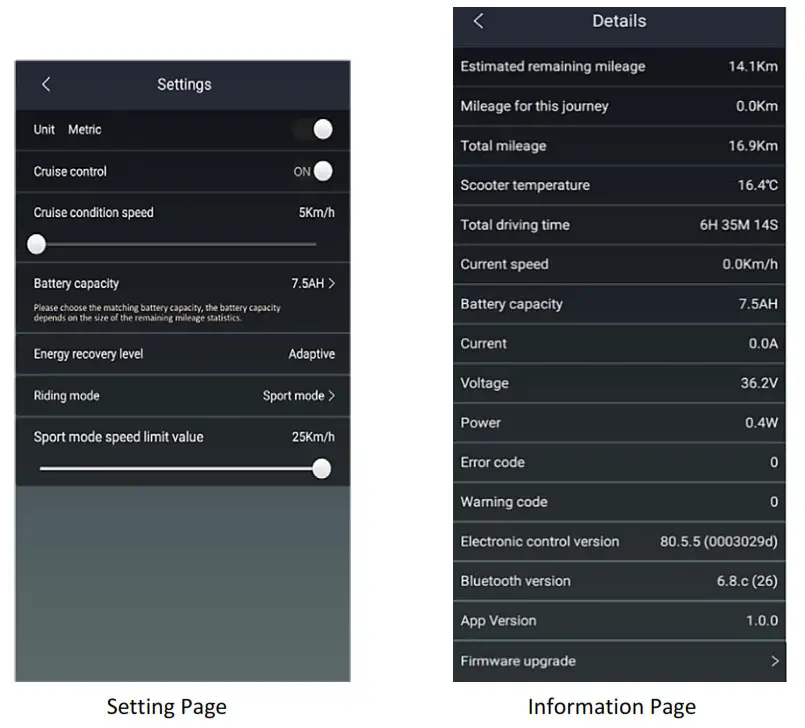Click the 80.5.5 (0003029d) version value

719,542
